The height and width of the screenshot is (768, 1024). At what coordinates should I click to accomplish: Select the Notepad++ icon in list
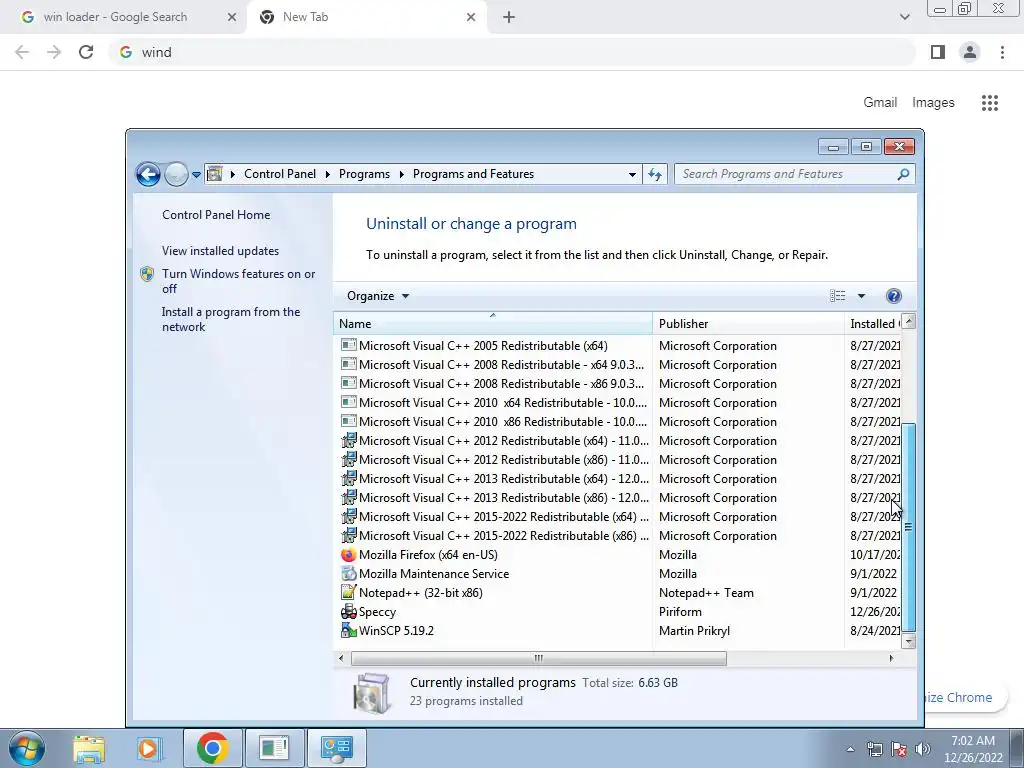click(x=349, y=593)
